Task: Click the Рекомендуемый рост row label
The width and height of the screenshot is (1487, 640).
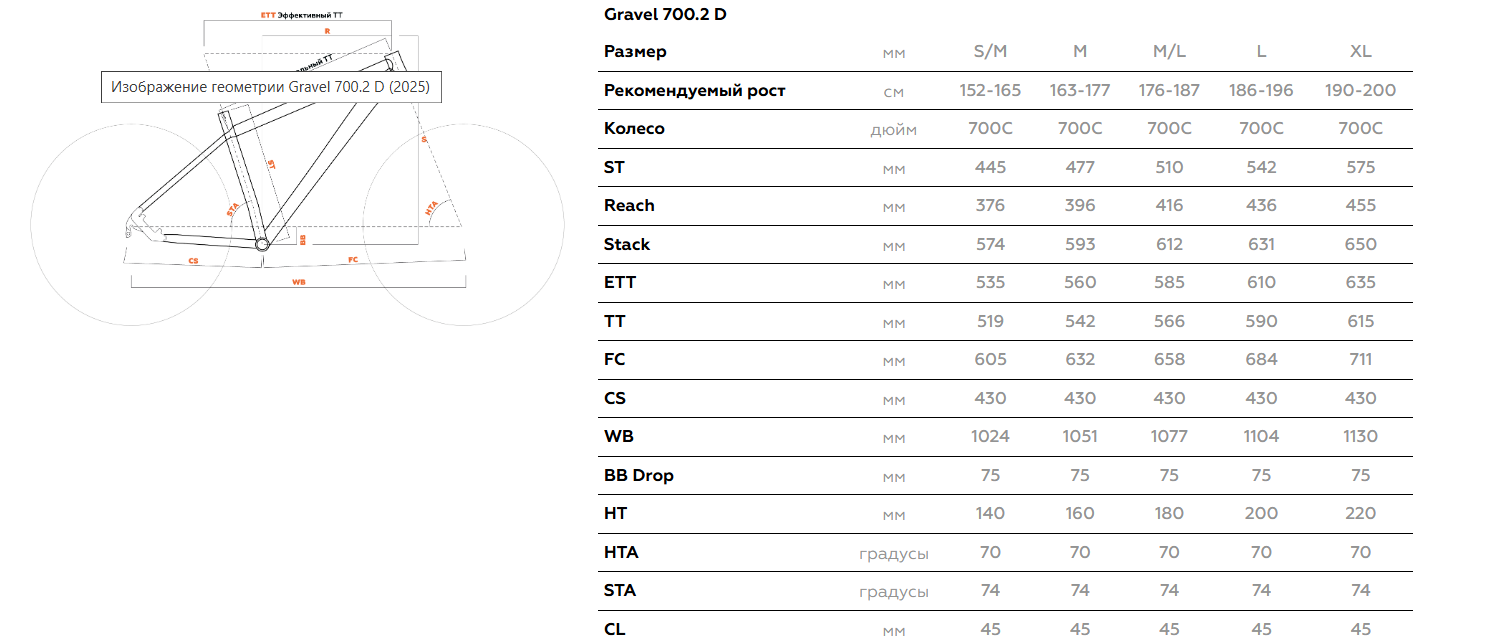Action: [x=694, y=91]
